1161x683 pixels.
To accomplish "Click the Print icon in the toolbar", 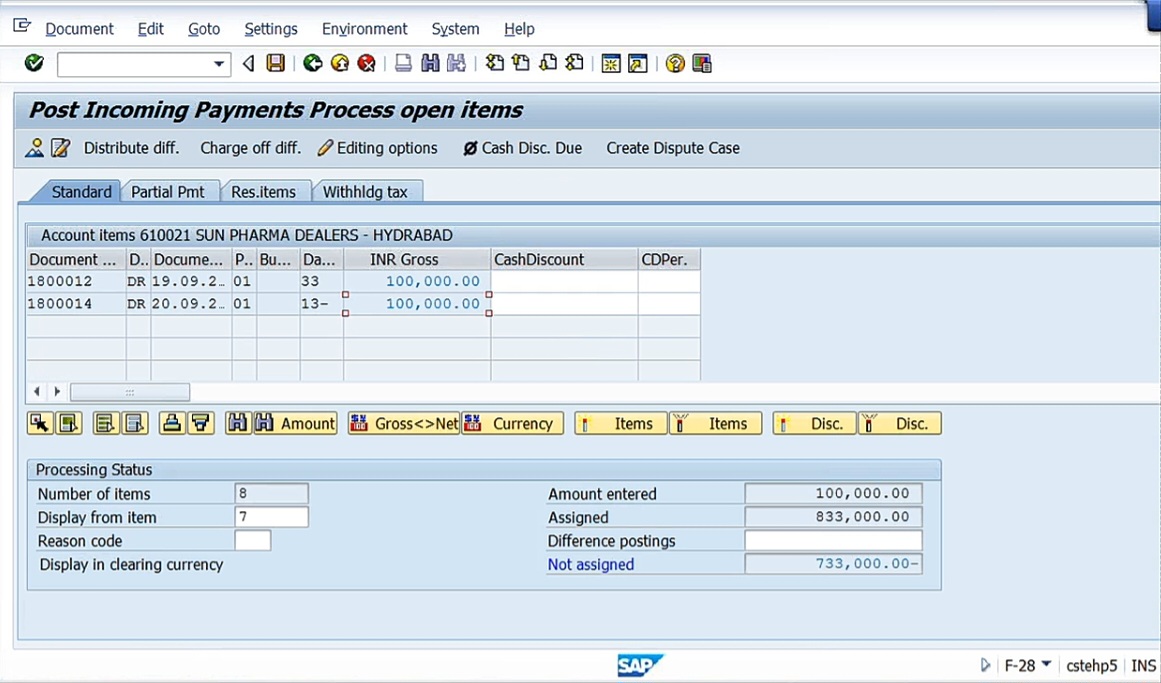I will (x=403, y=63).
